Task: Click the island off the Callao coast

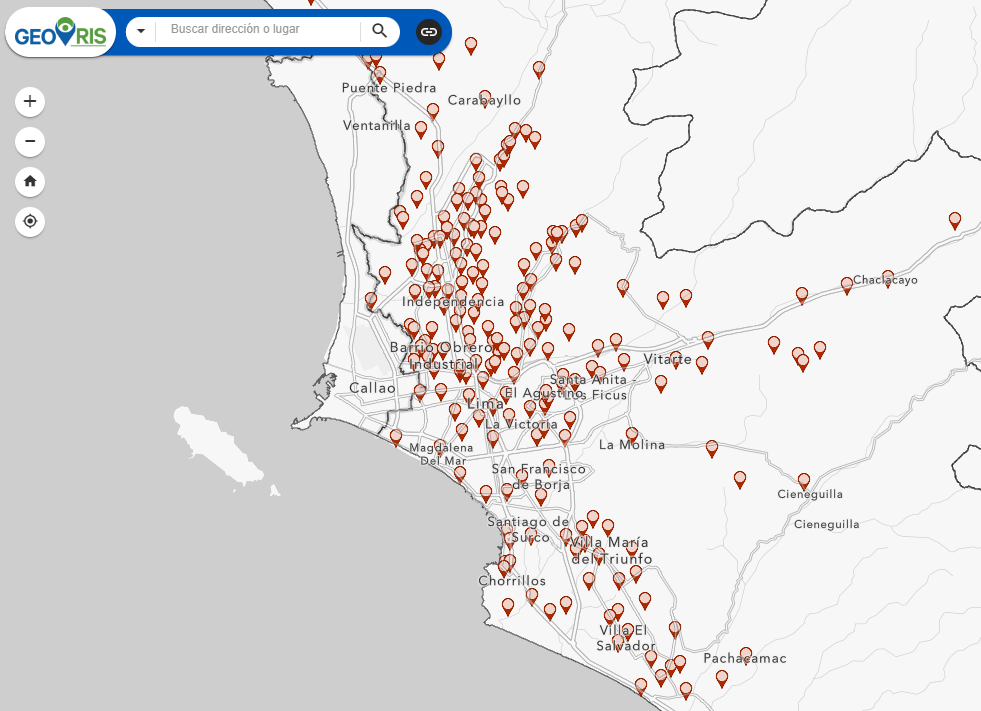Action: click(x=216, y=446)
